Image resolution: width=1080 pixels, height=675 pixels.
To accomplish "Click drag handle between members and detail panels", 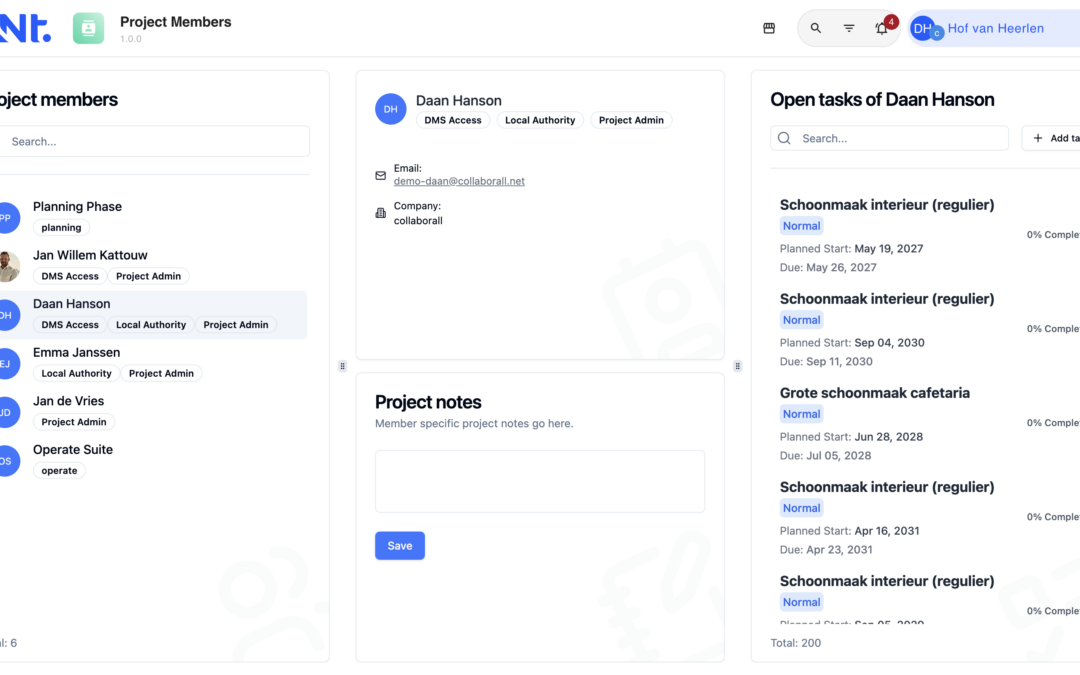I will coord(342,366).
